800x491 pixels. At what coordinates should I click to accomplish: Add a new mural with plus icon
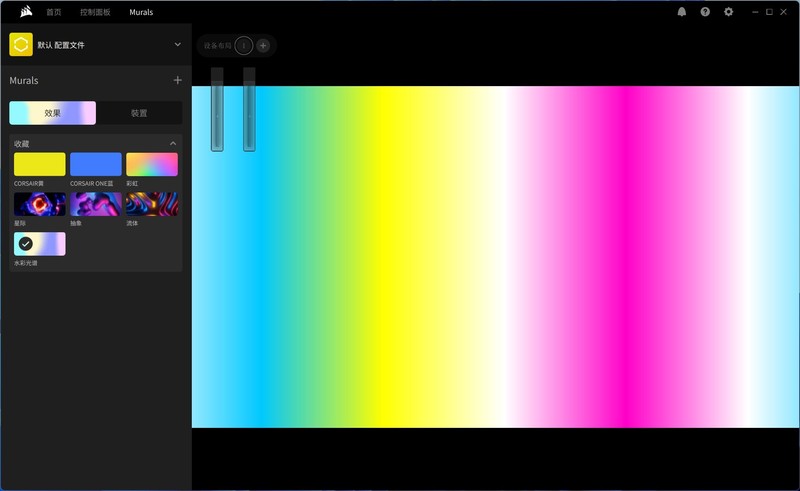point(178,80)
